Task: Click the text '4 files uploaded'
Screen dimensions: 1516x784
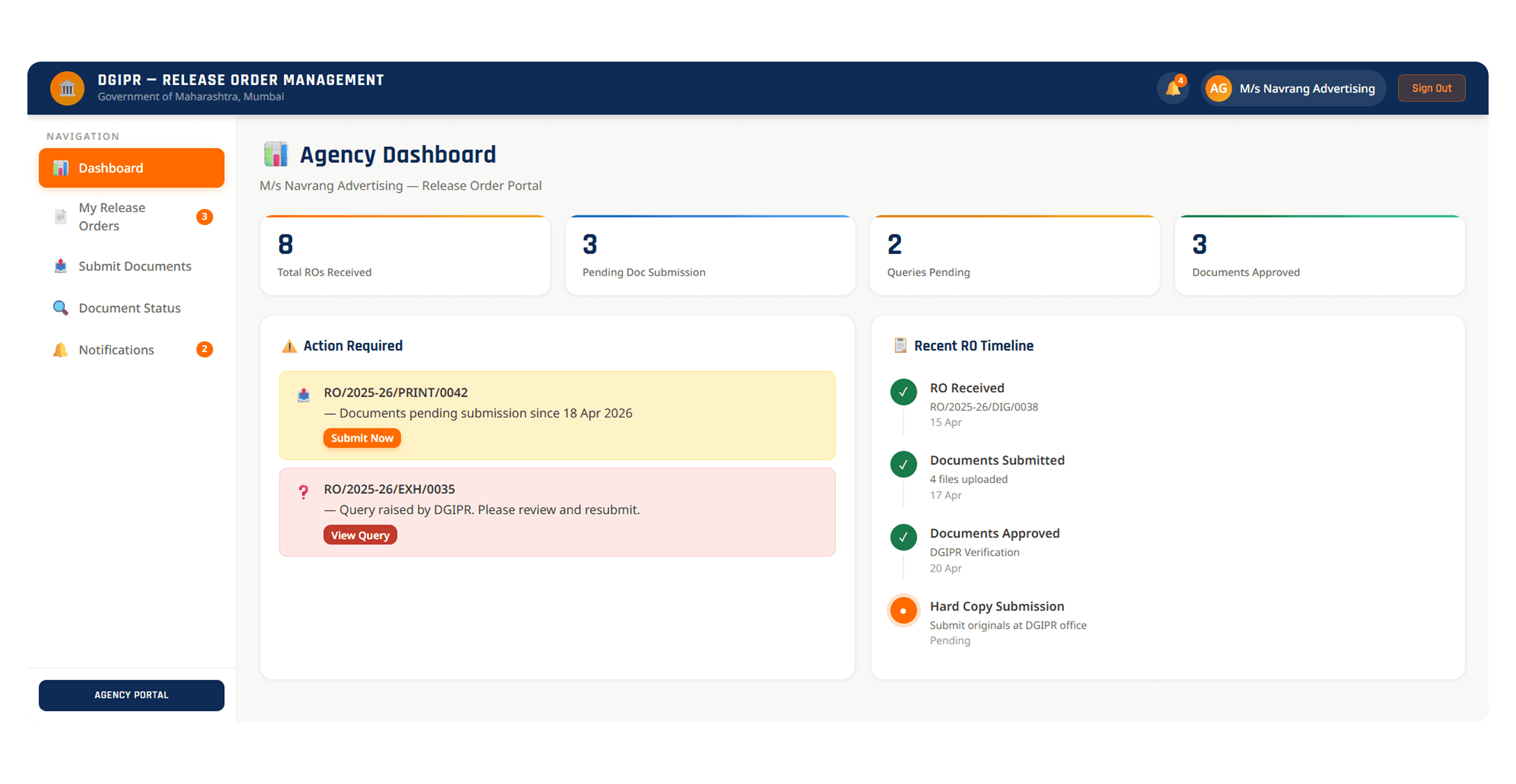Action: (968, 479)
